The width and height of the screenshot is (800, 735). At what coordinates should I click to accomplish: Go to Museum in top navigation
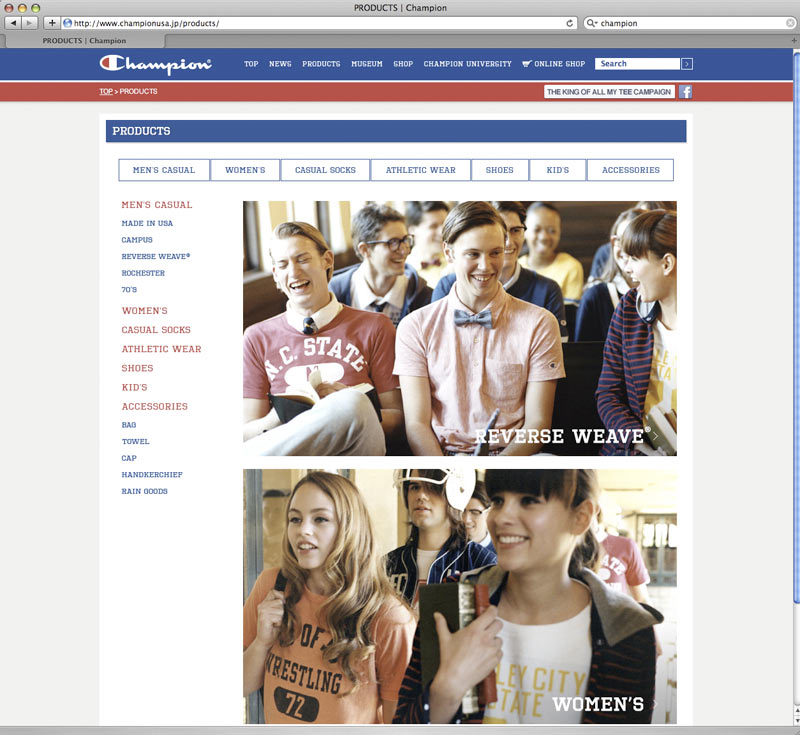click(366, 64)
